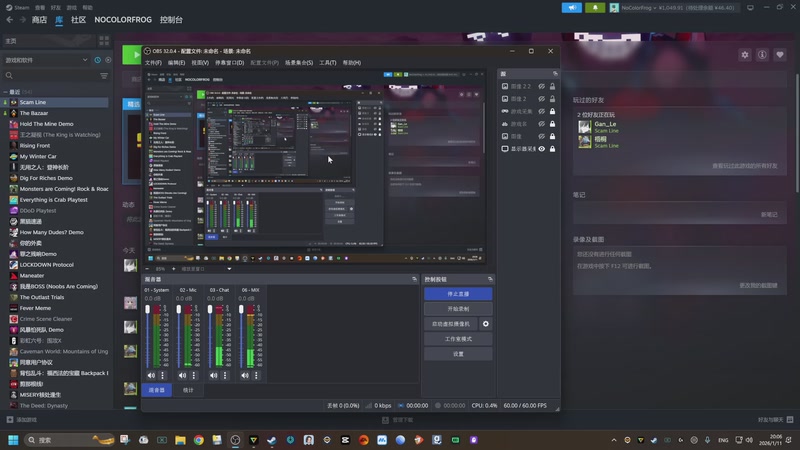This screenshot has width=800, height=450.
Task: Click 启动虚拟摄像机 button in OBS
Action: point(451,324)
